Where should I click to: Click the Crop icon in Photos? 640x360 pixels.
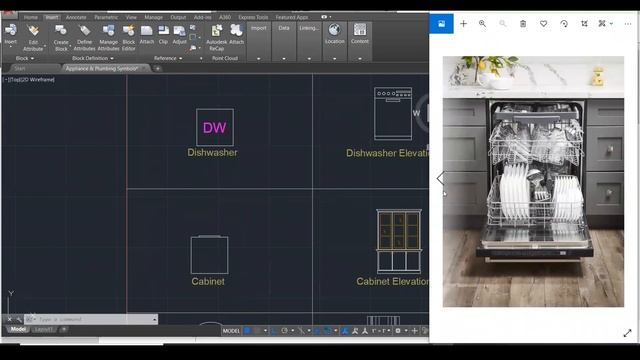[584, 24]
